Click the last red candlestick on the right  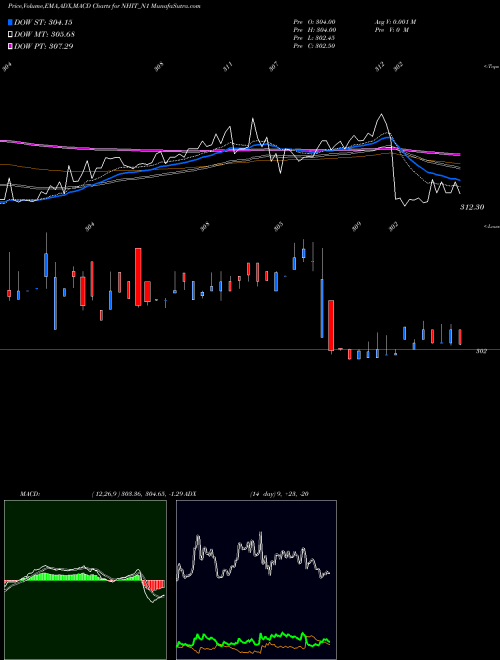click(460, 337)
